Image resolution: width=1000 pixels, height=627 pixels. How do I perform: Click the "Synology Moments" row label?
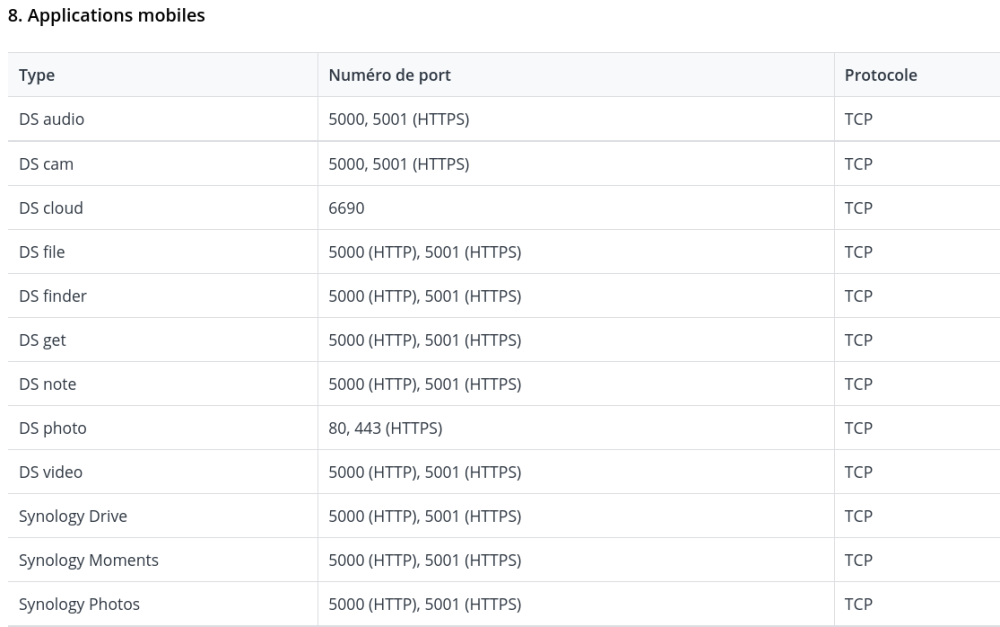tap(88, 560)
